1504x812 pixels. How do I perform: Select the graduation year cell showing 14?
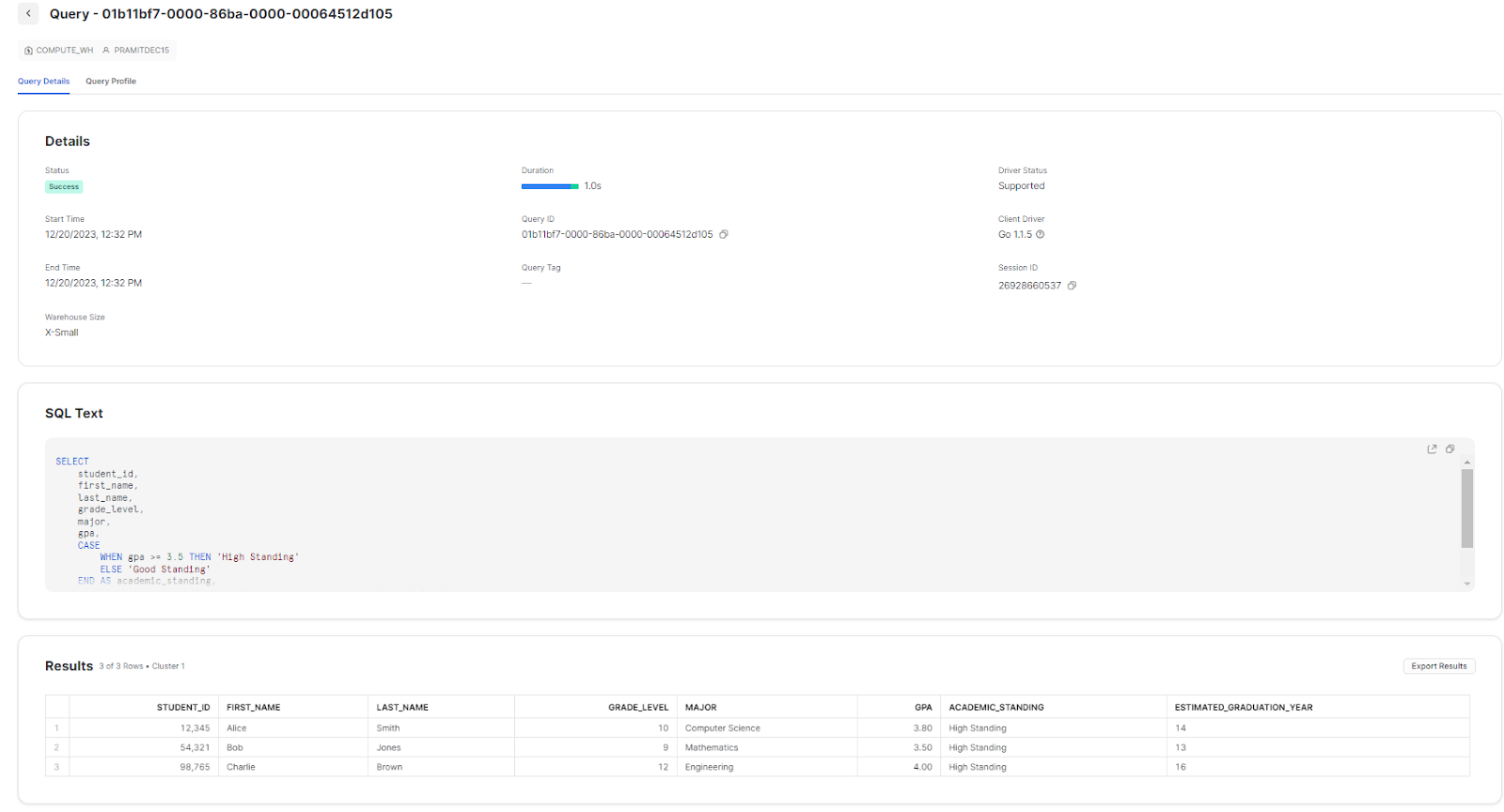(1318, 728)
